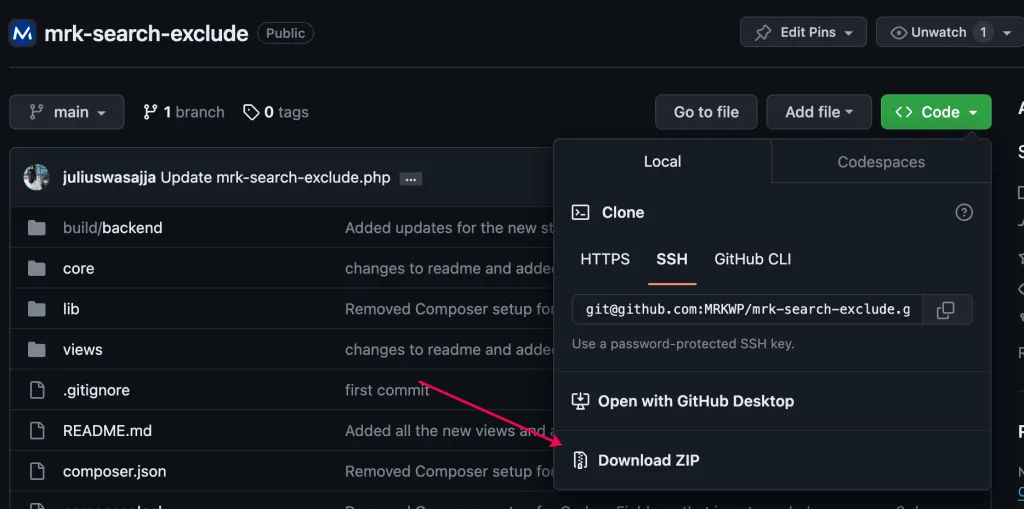Click the 'Use a password-protected SSH key.' text
Screen dimensions: 1024x509
pos(683,344)
